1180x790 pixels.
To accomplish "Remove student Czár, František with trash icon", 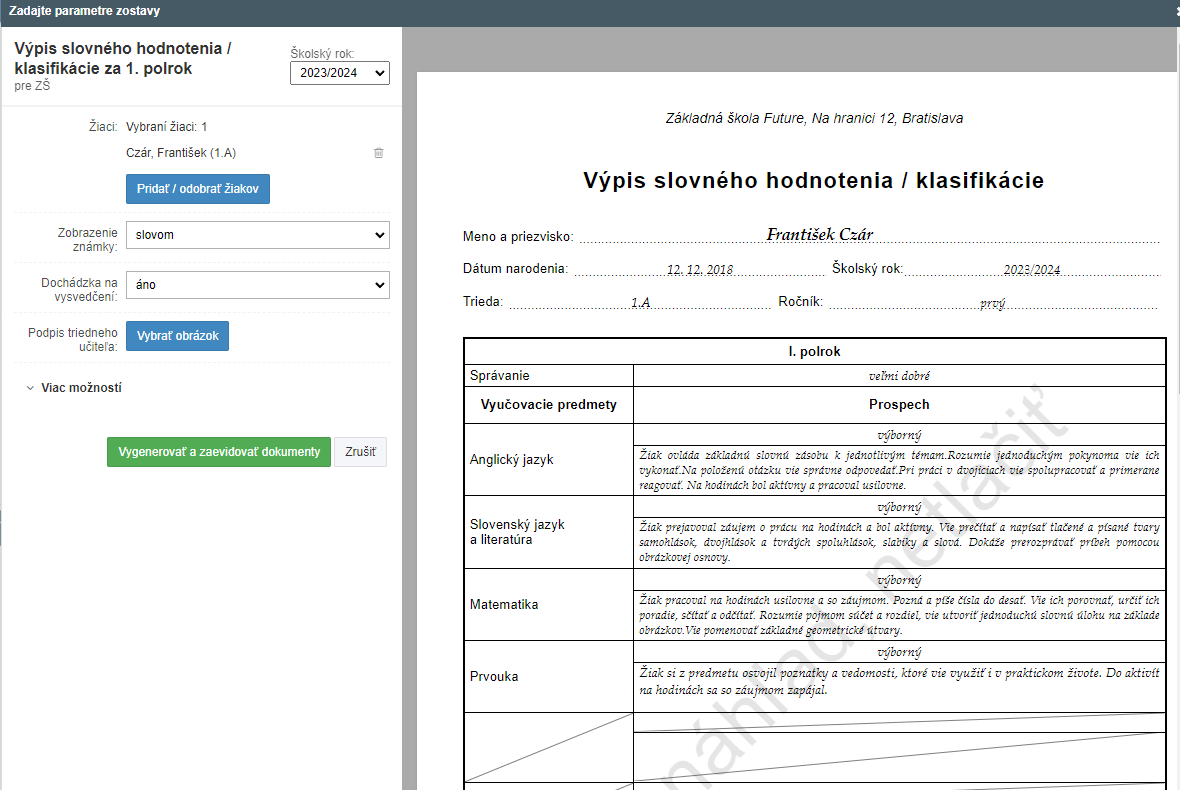I will tap(379, 153).
